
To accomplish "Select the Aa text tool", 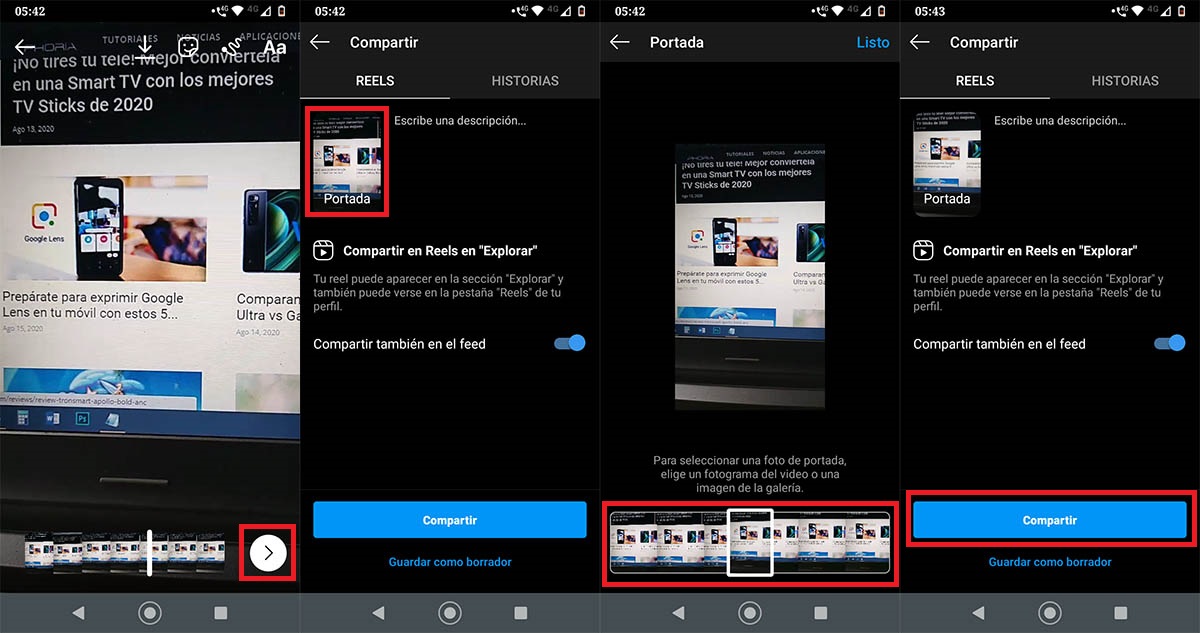I will pos(274,47).
